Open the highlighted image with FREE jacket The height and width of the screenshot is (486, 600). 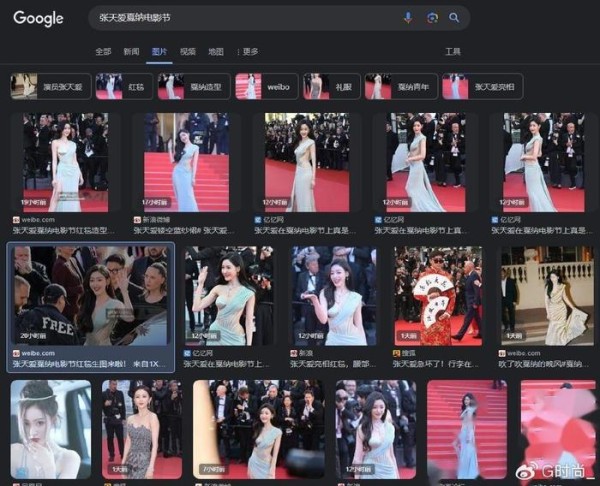(91, 296)
